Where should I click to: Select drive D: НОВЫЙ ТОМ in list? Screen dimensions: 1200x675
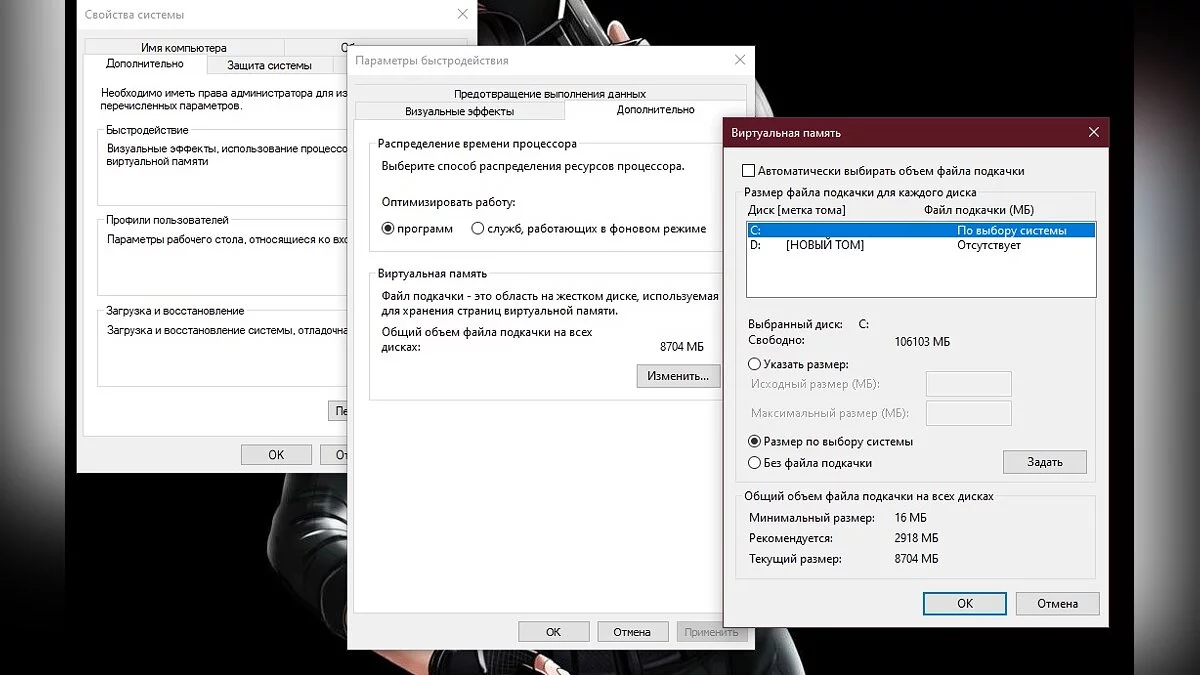coord(921,245)
